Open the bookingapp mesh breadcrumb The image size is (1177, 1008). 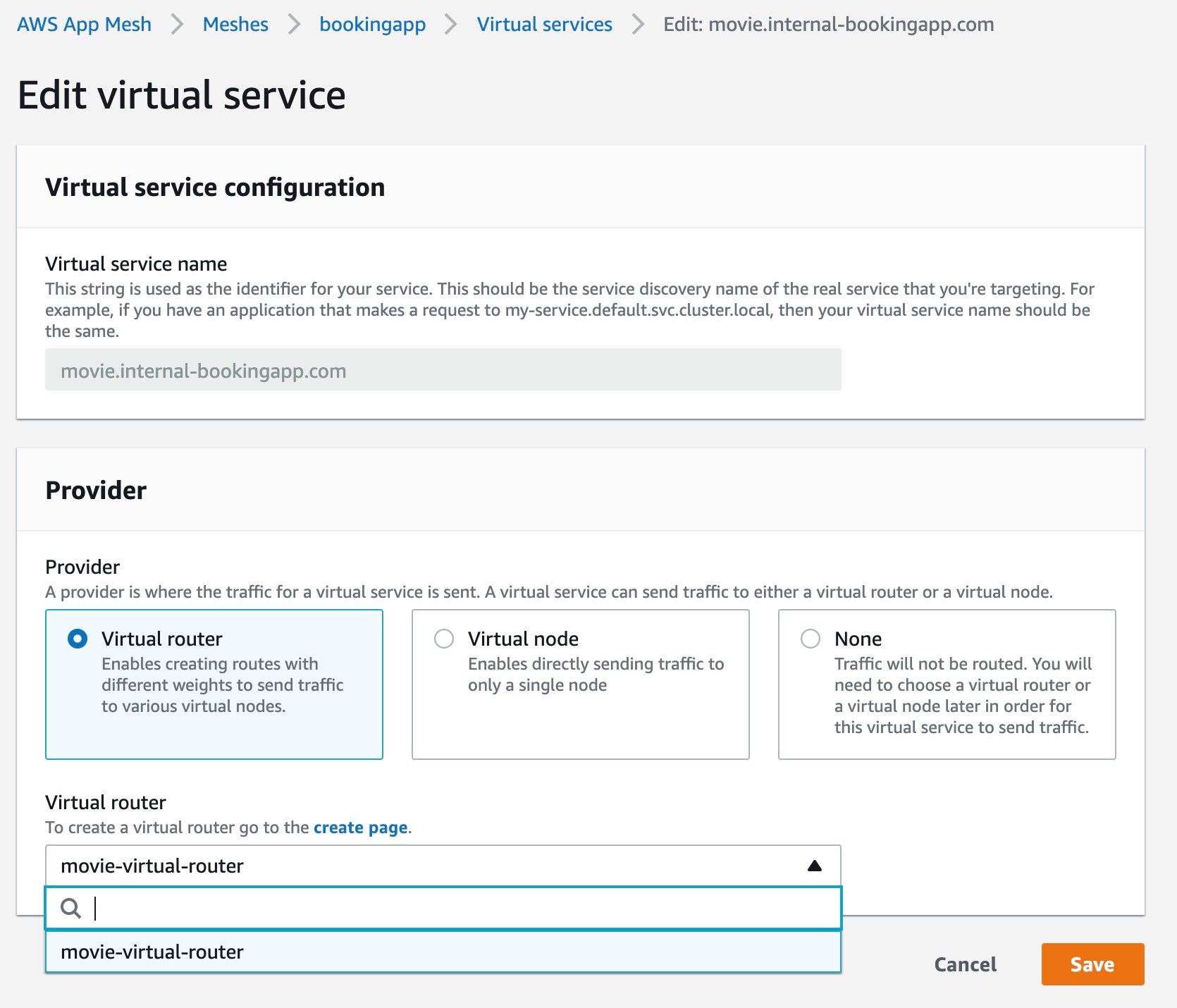pyautogui.click(x=372, y=25)
